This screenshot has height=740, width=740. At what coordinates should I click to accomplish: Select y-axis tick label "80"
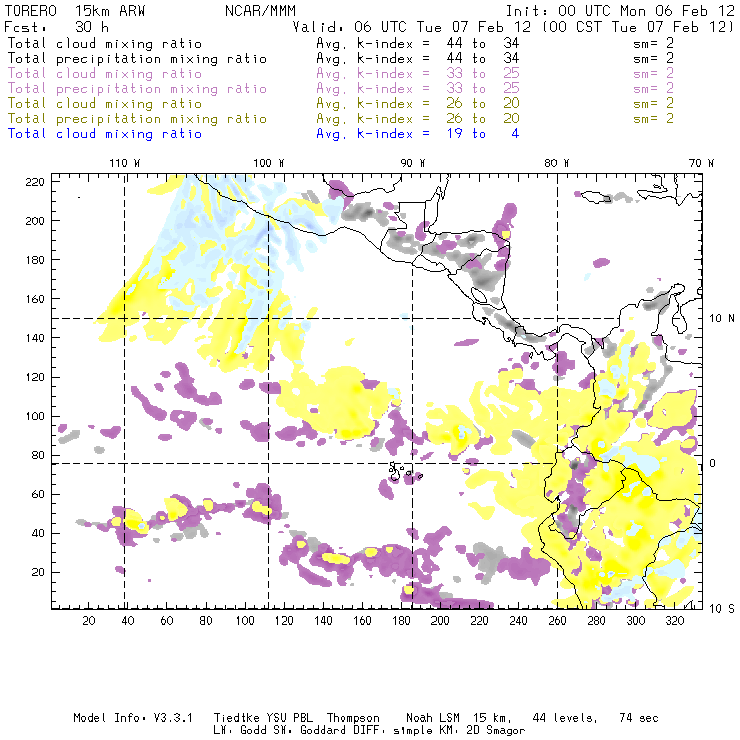click(39, 455)
